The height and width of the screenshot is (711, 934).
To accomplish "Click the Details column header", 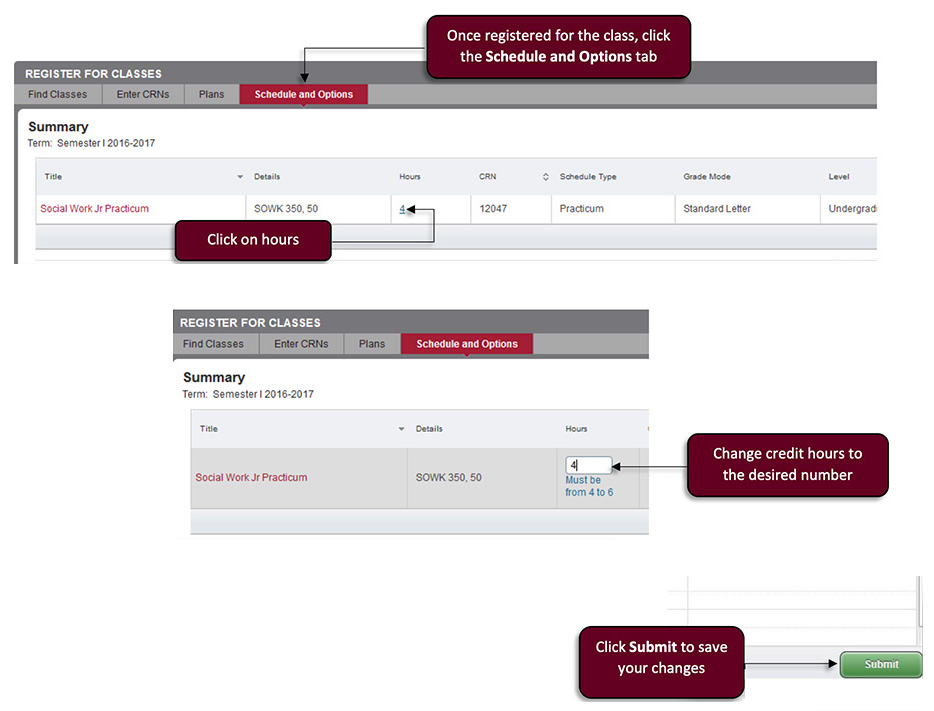I will tap(268, 176).
